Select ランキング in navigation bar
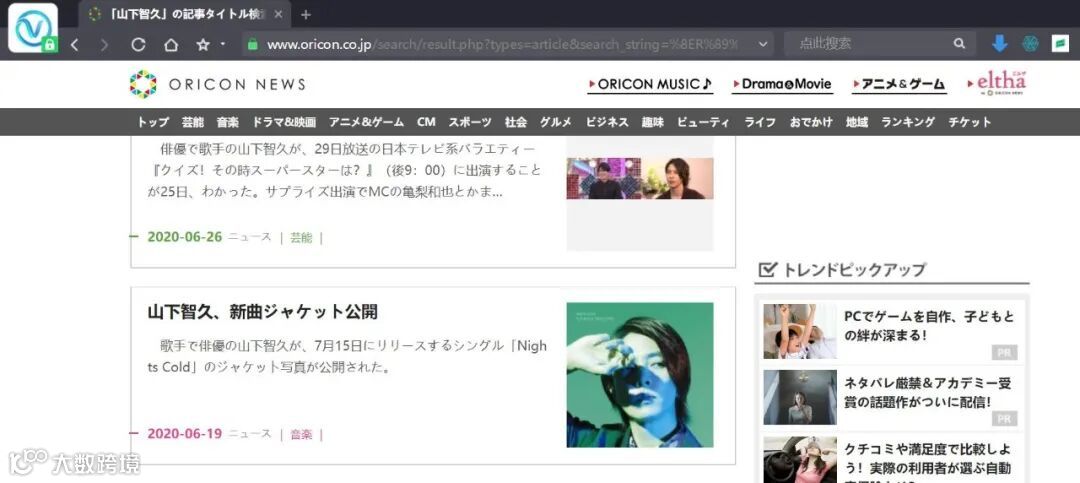The image size is (1080, 483). [x=908, y=122]
